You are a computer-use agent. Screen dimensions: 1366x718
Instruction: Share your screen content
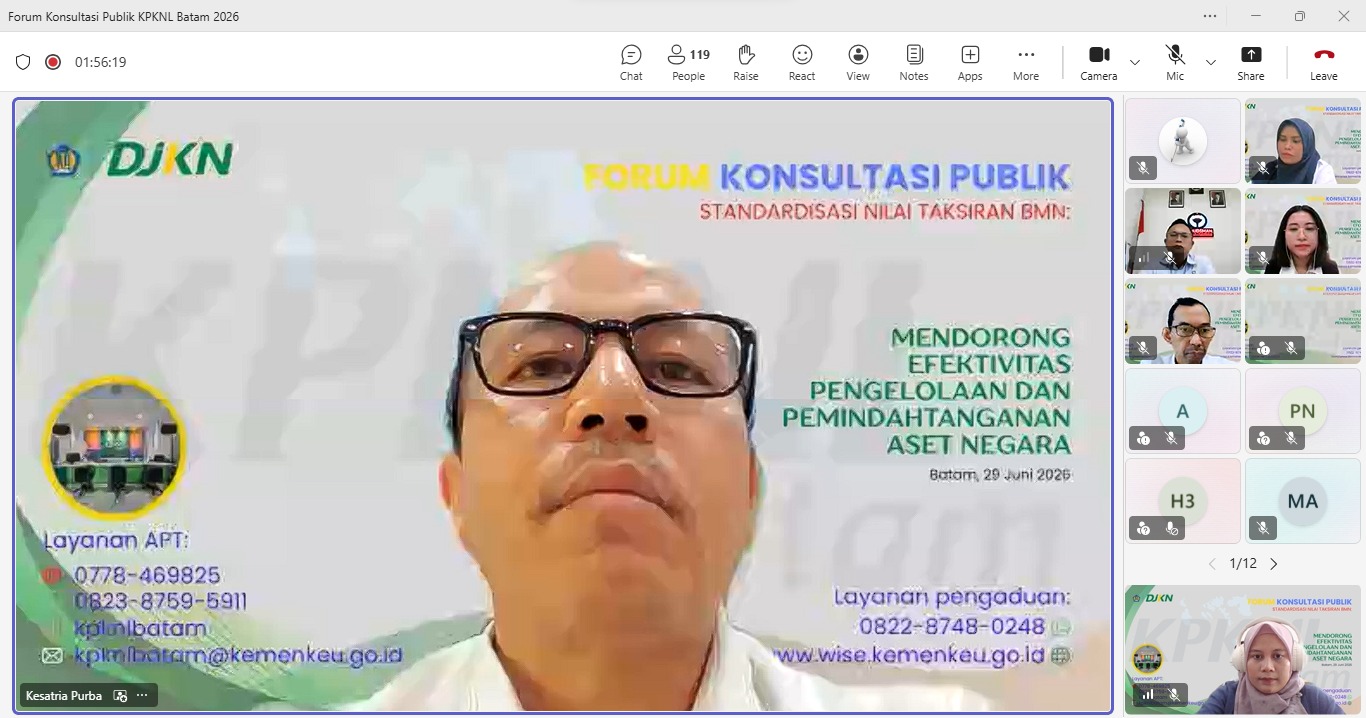coord(1251,62)
